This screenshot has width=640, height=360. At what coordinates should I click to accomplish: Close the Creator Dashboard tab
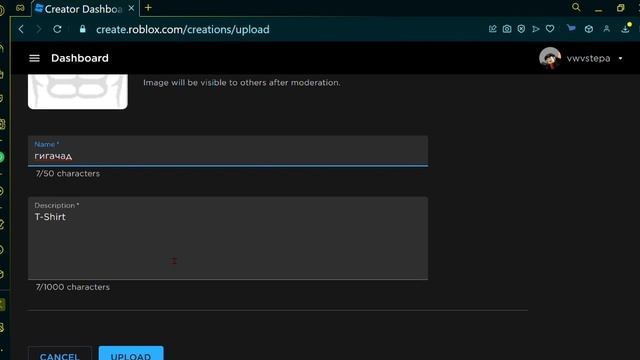(131, 8)
